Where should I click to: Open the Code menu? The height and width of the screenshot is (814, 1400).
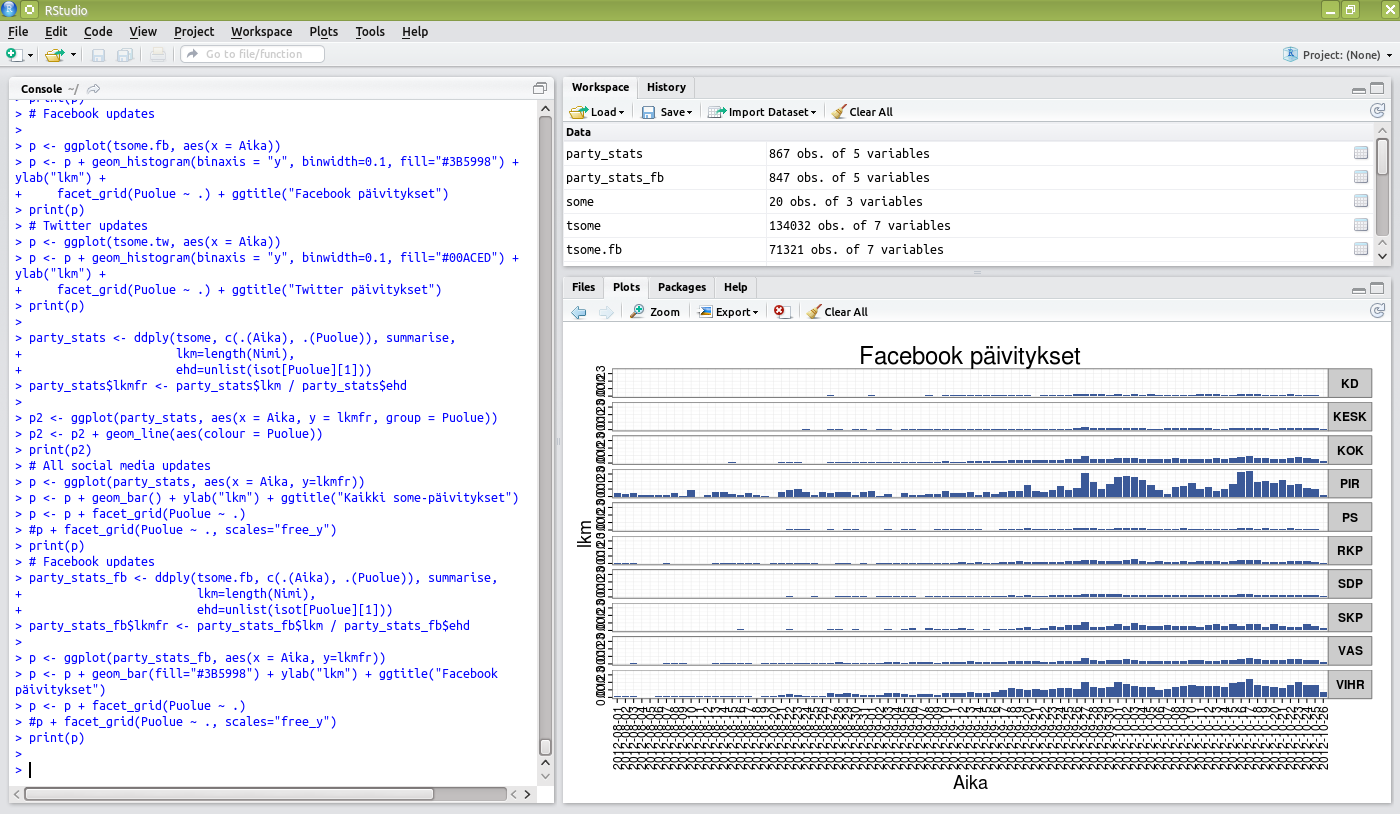point(98,31)
